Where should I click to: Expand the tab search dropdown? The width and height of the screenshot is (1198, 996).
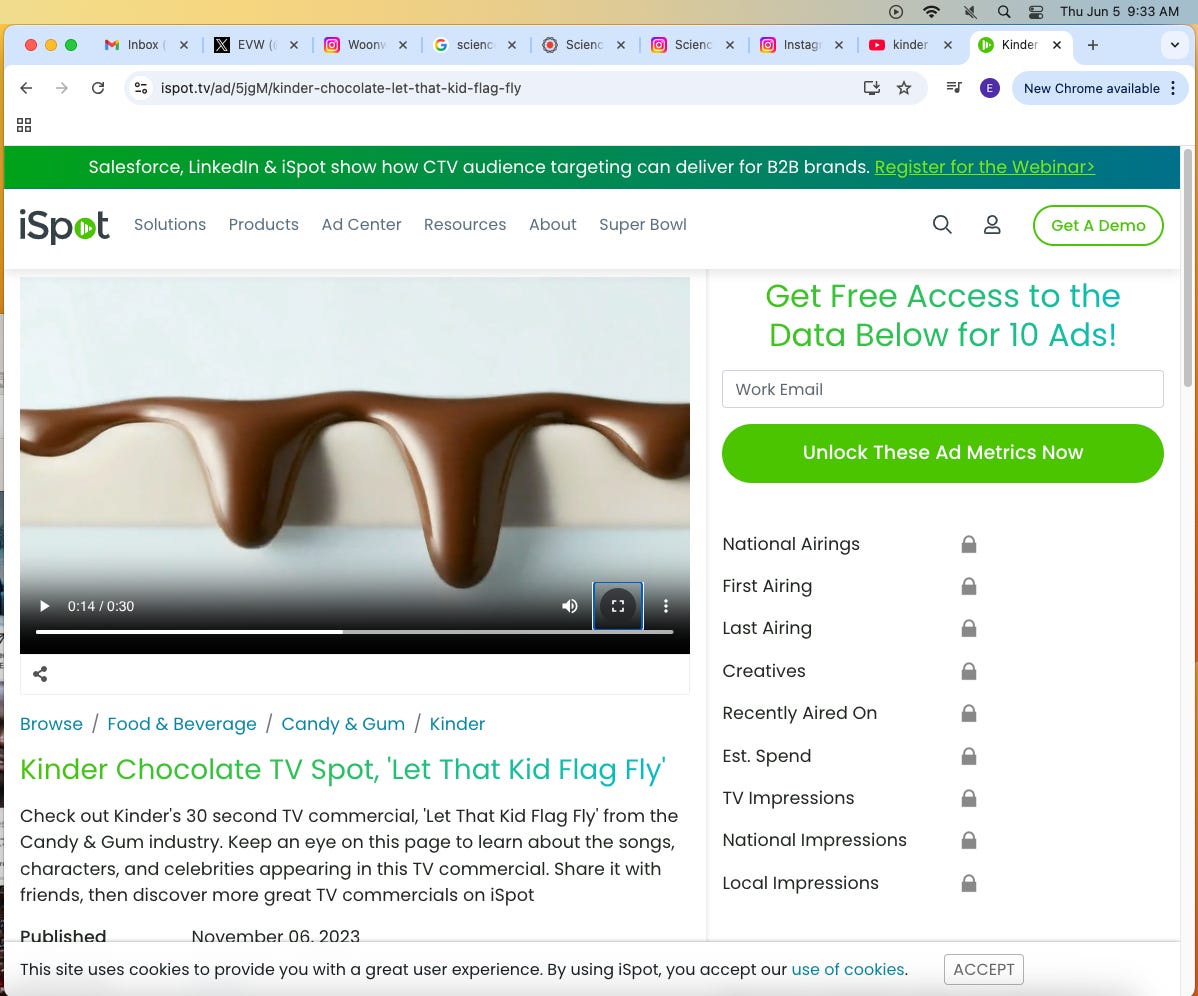pyautogui.click(x=1174, y=45)
